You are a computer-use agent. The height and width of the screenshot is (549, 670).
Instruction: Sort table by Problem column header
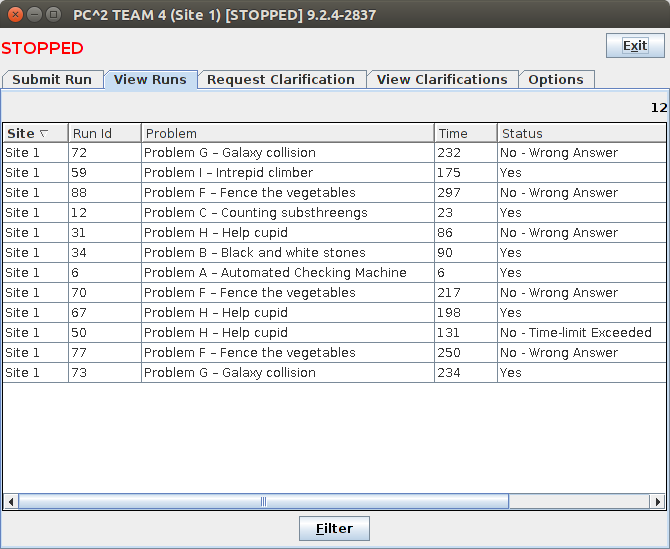pos(287,133)
